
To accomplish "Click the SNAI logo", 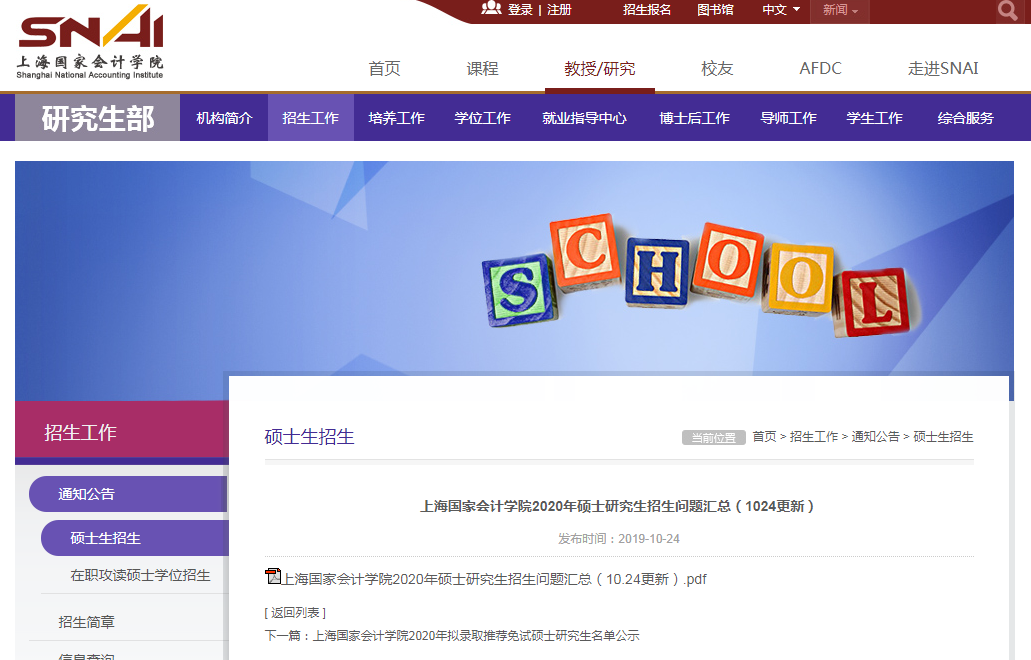I will (x=91, y=42).
